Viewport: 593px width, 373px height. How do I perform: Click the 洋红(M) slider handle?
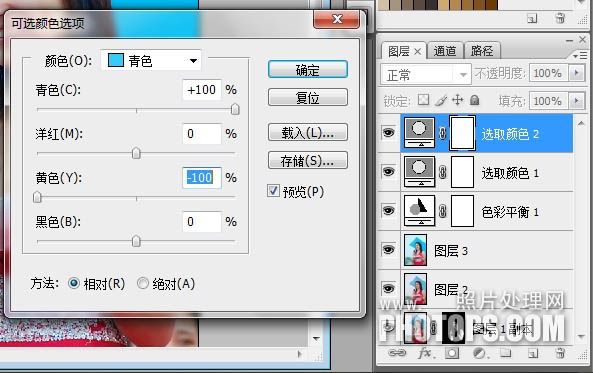coord(136,153)
